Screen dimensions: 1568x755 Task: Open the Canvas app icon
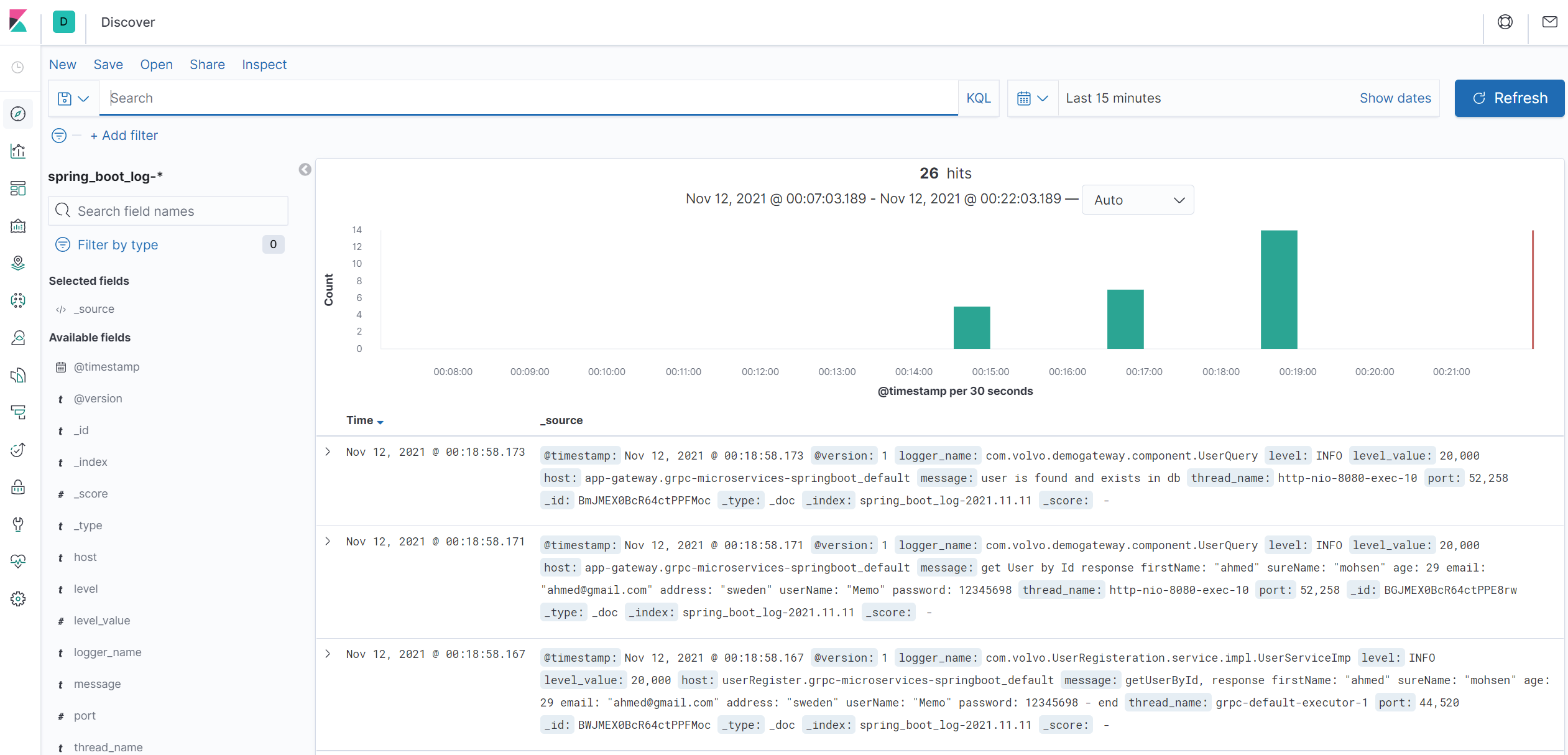(18, 226)
